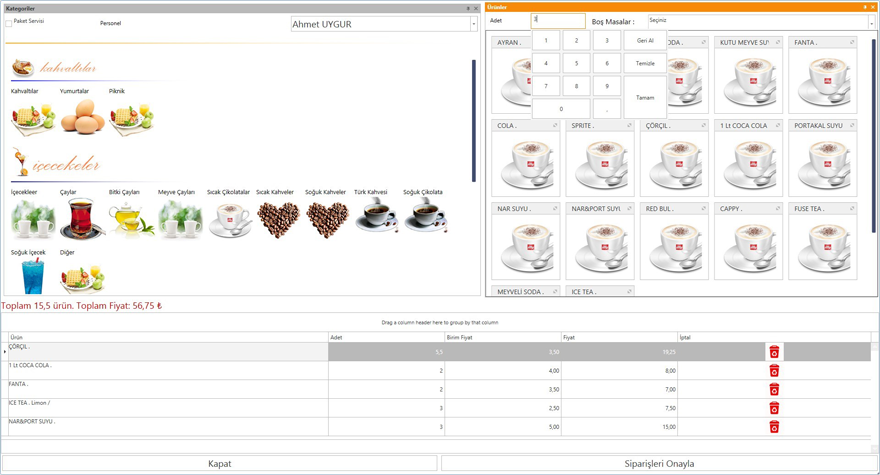This screenshot has height=475, width=880.
Task: Select the Soğuk Kahveler category
Action: [x=327, y=220]
